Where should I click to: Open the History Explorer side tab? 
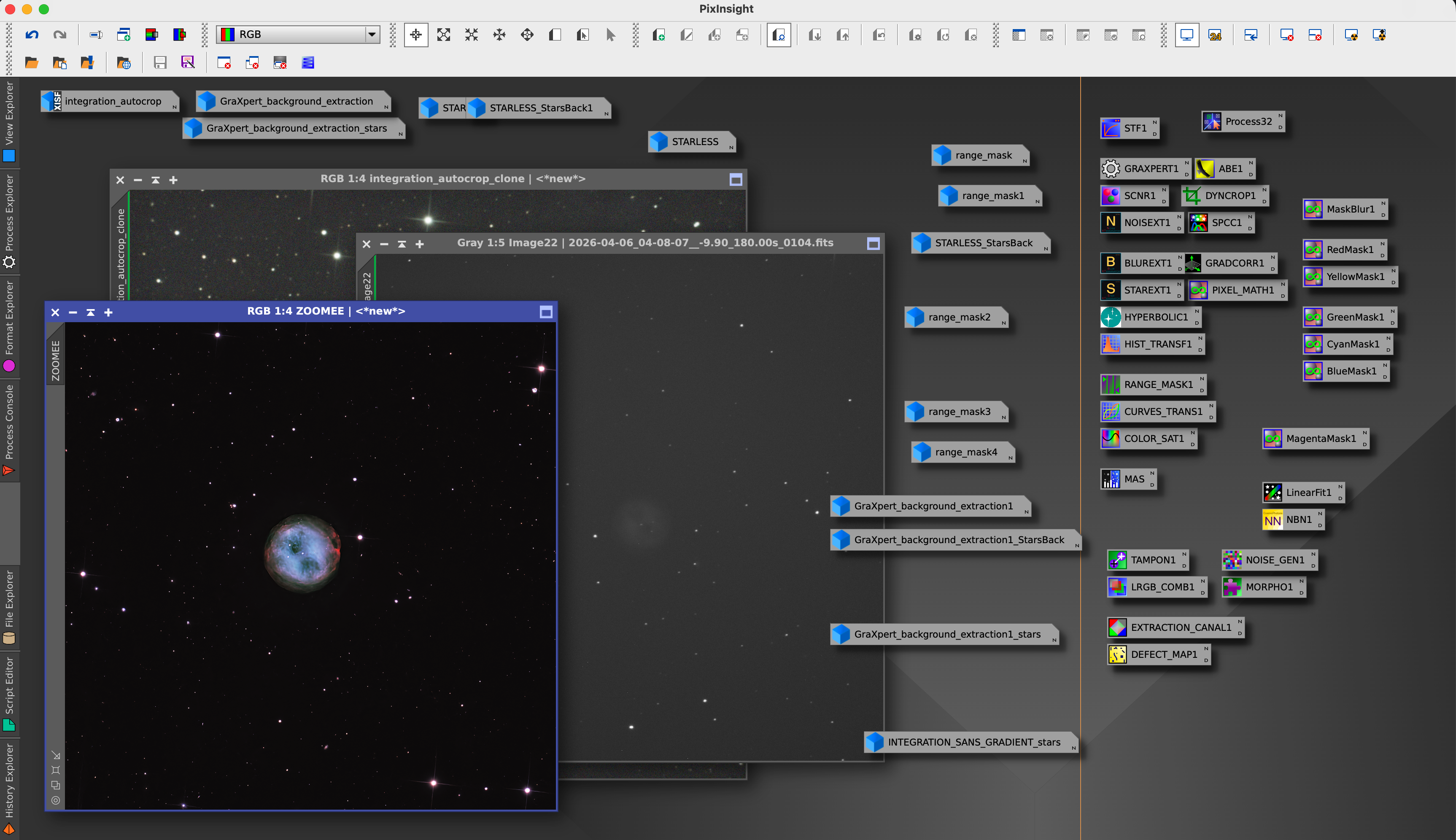[x=9, y=789]
